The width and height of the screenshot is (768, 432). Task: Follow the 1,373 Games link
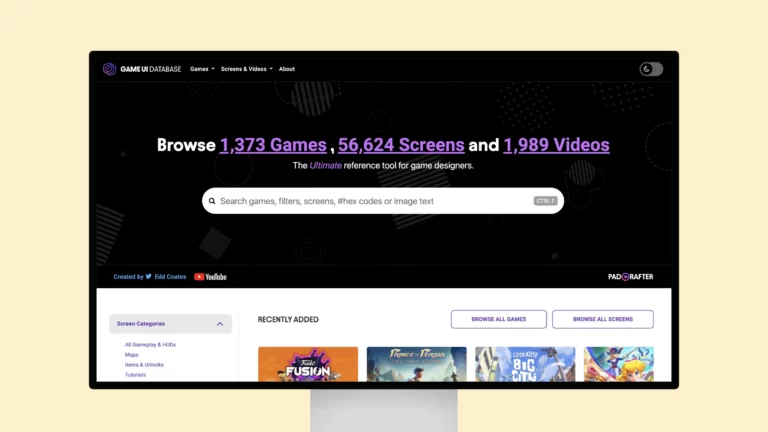(x=273, y=145)
